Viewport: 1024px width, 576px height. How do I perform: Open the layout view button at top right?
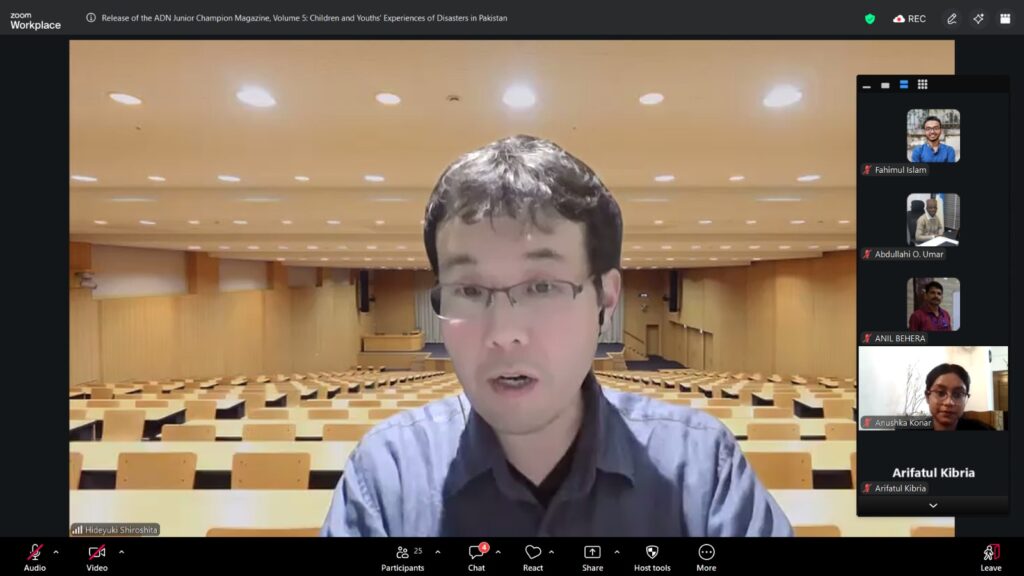tap(1005, 18)
